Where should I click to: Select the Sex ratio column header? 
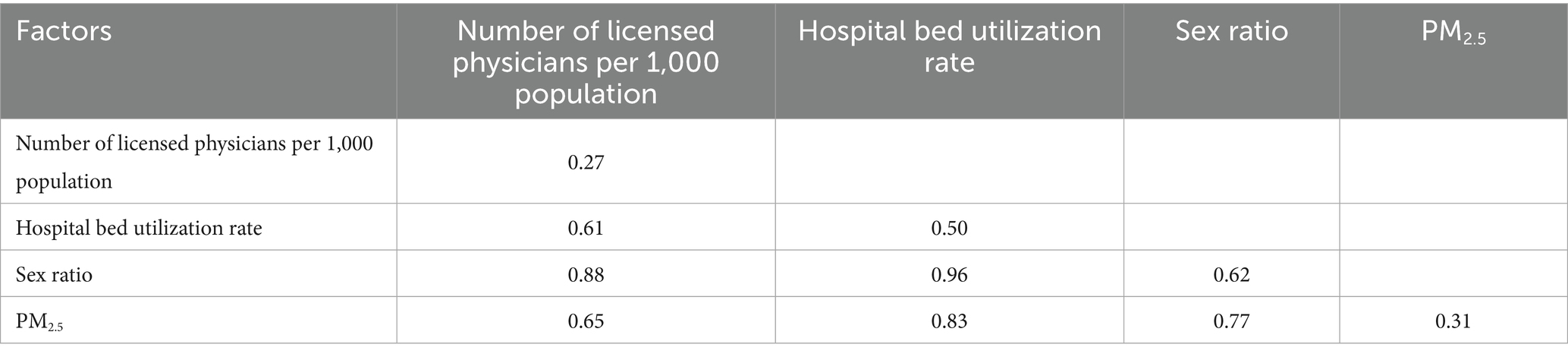click(x=1231, y=32)
